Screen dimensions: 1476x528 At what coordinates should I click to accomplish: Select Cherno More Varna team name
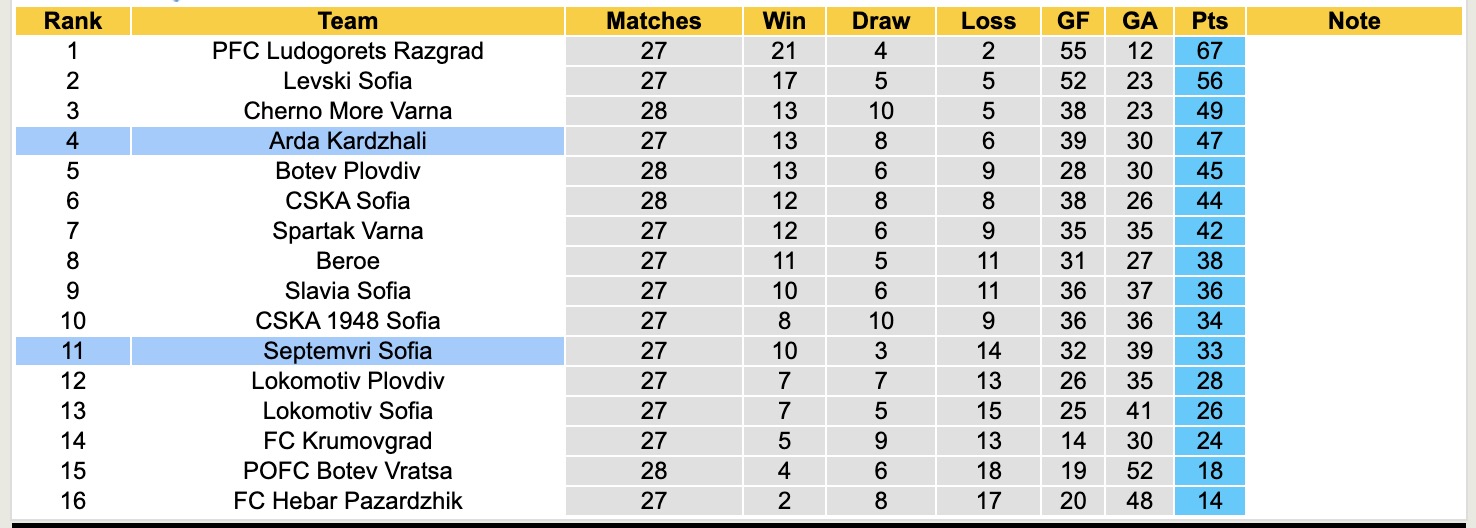coord(348,111)
